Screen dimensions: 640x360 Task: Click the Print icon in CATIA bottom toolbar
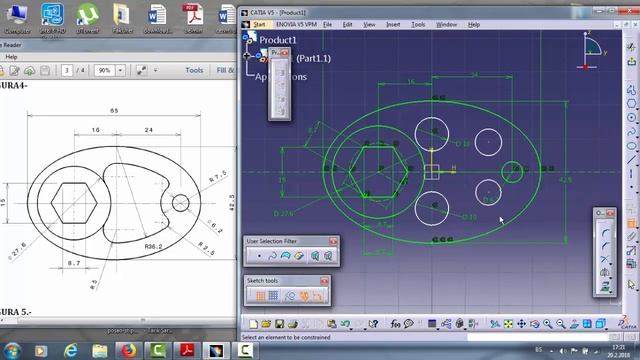point(292,324)
